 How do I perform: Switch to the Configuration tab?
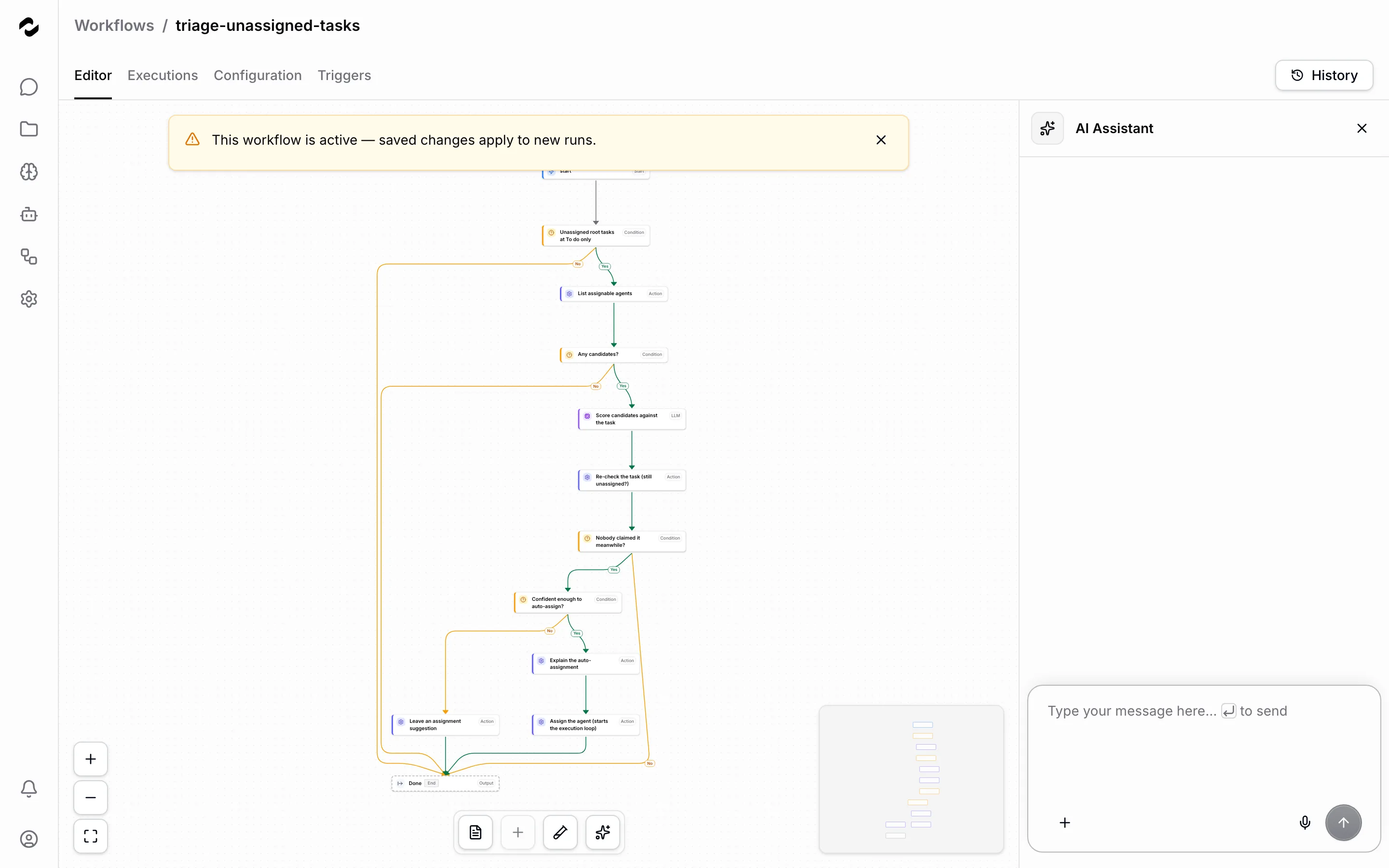click(x=258, y=75)
